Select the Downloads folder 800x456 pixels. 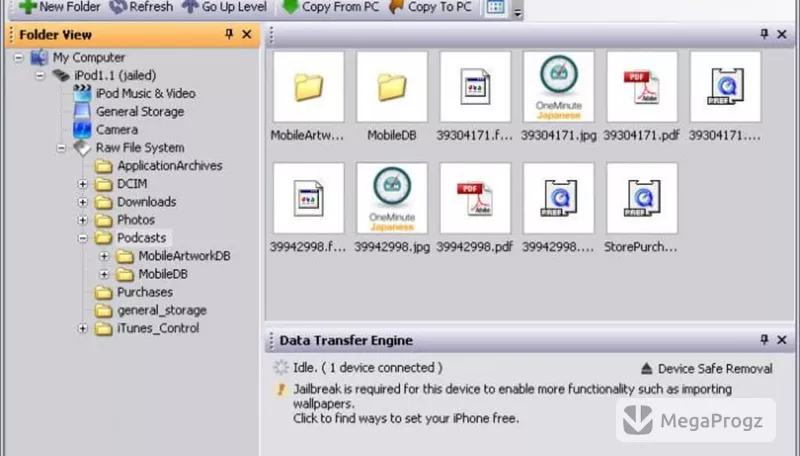pyautogui.click(x=146, y=202)
